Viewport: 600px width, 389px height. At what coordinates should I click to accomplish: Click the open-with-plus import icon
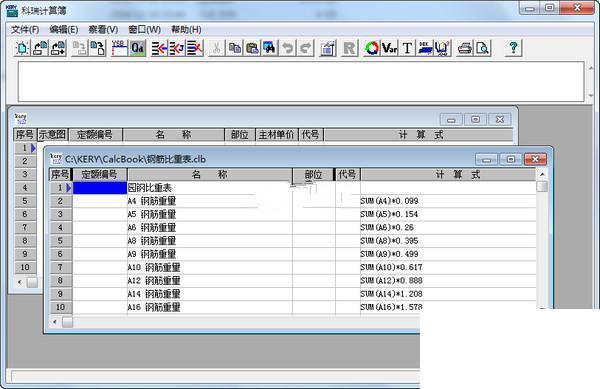click(58, 48)
